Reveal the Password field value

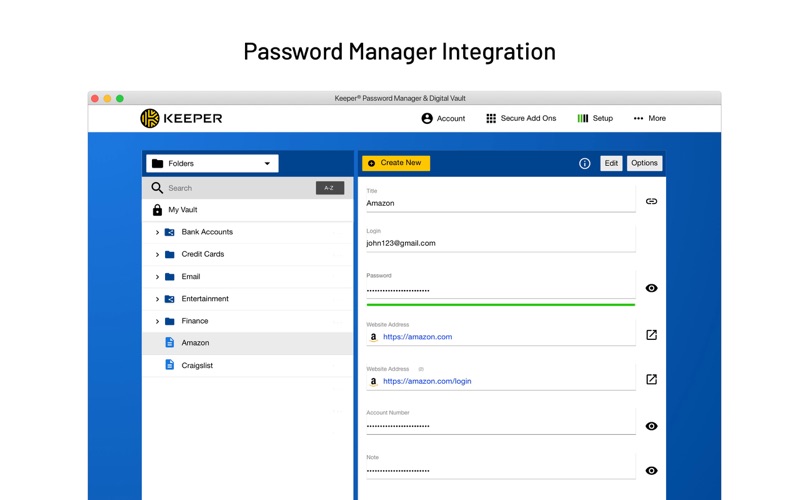pyautogui.click(x=651, y=288)
